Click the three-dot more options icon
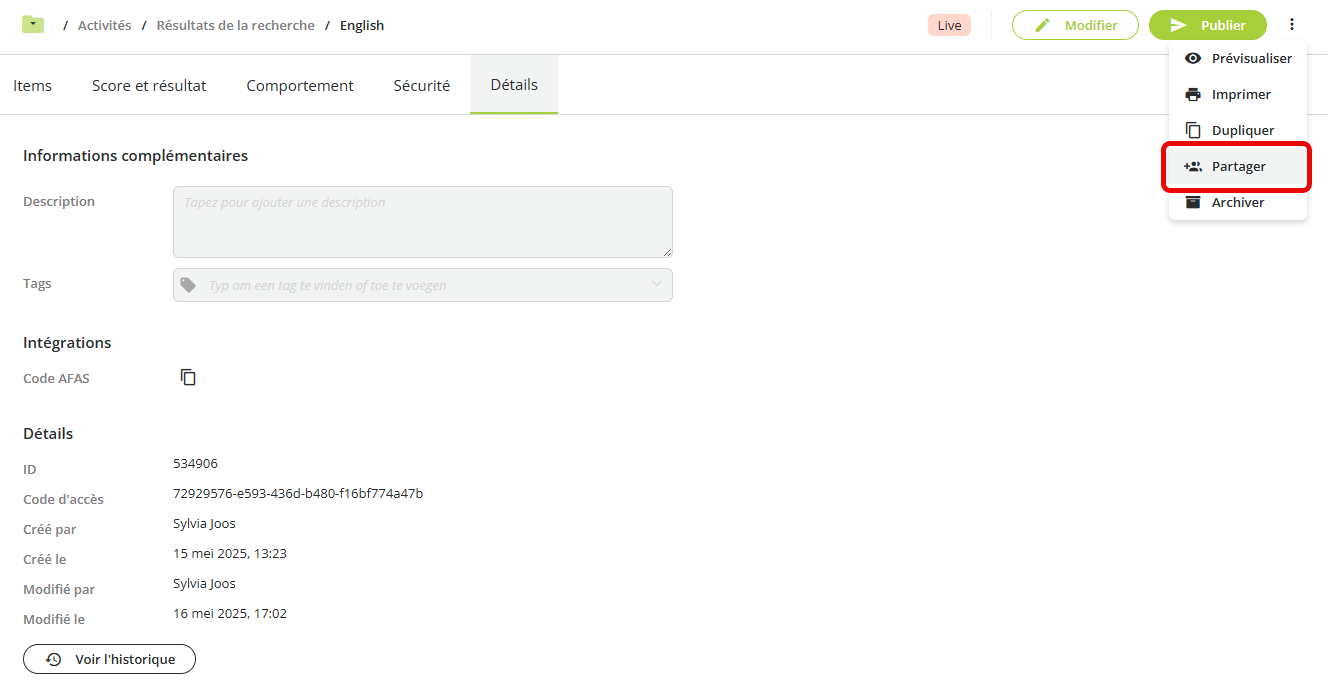 1293,25
